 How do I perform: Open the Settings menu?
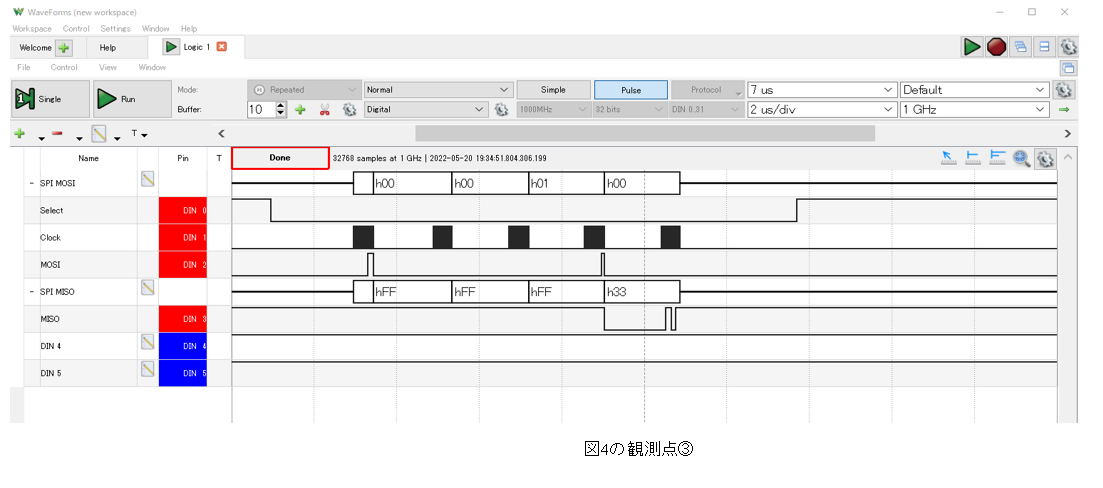pos(115,29)
